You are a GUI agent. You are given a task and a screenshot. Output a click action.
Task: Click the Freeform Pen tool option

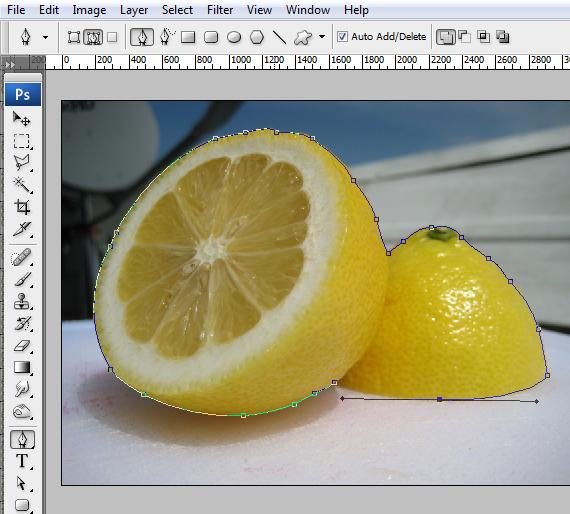[166, 37]
